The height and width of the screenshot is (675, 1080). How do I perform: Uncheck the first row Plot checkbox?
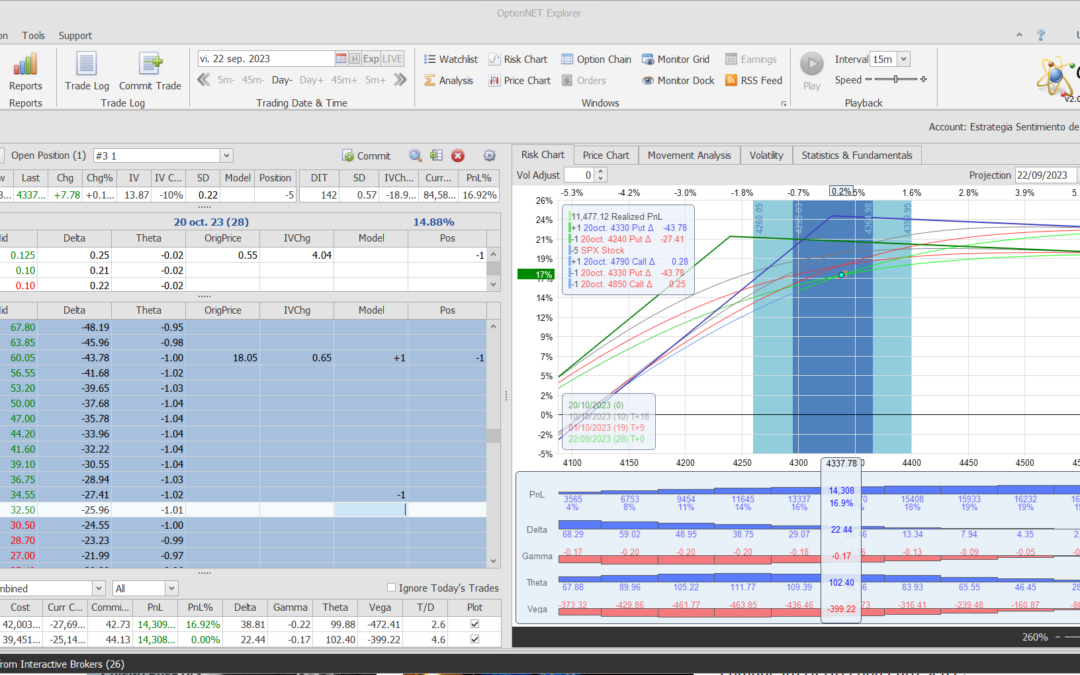[x=473, y=626]
